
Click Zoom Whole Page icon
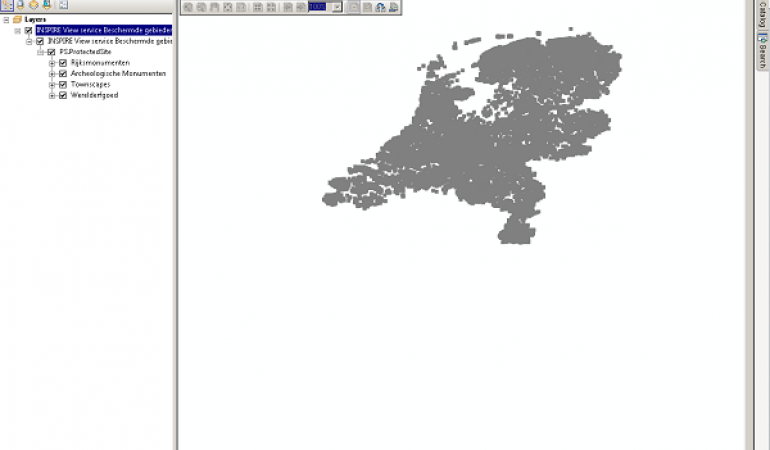[x=228, y=7]
